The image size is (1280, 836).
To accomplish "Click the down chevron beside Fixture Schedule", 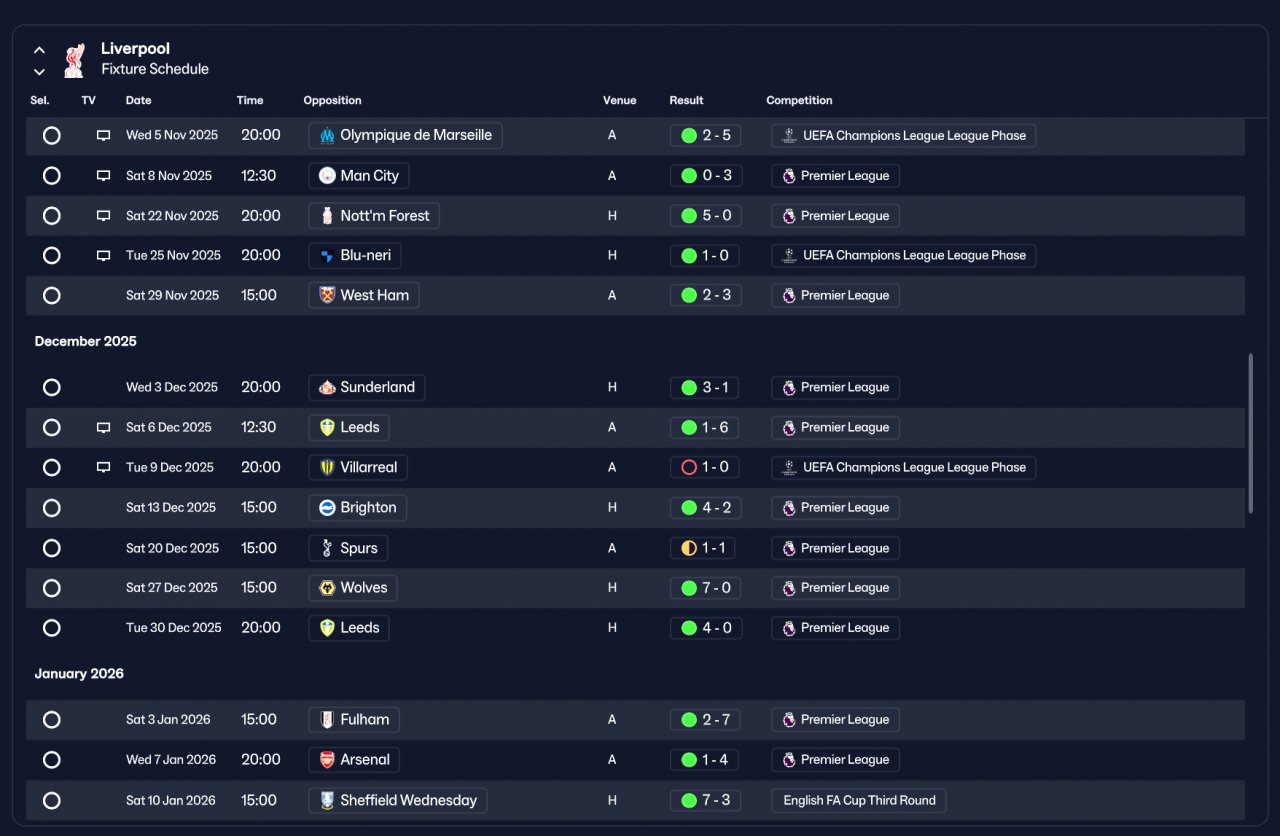I will (x=39, y=72).
